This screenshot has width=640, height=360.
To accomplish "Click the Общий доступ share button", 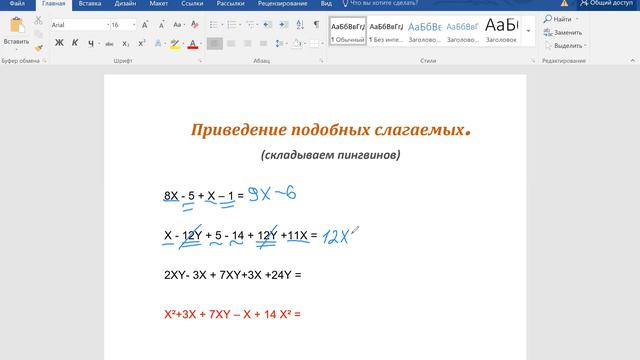I will [607, 3].
